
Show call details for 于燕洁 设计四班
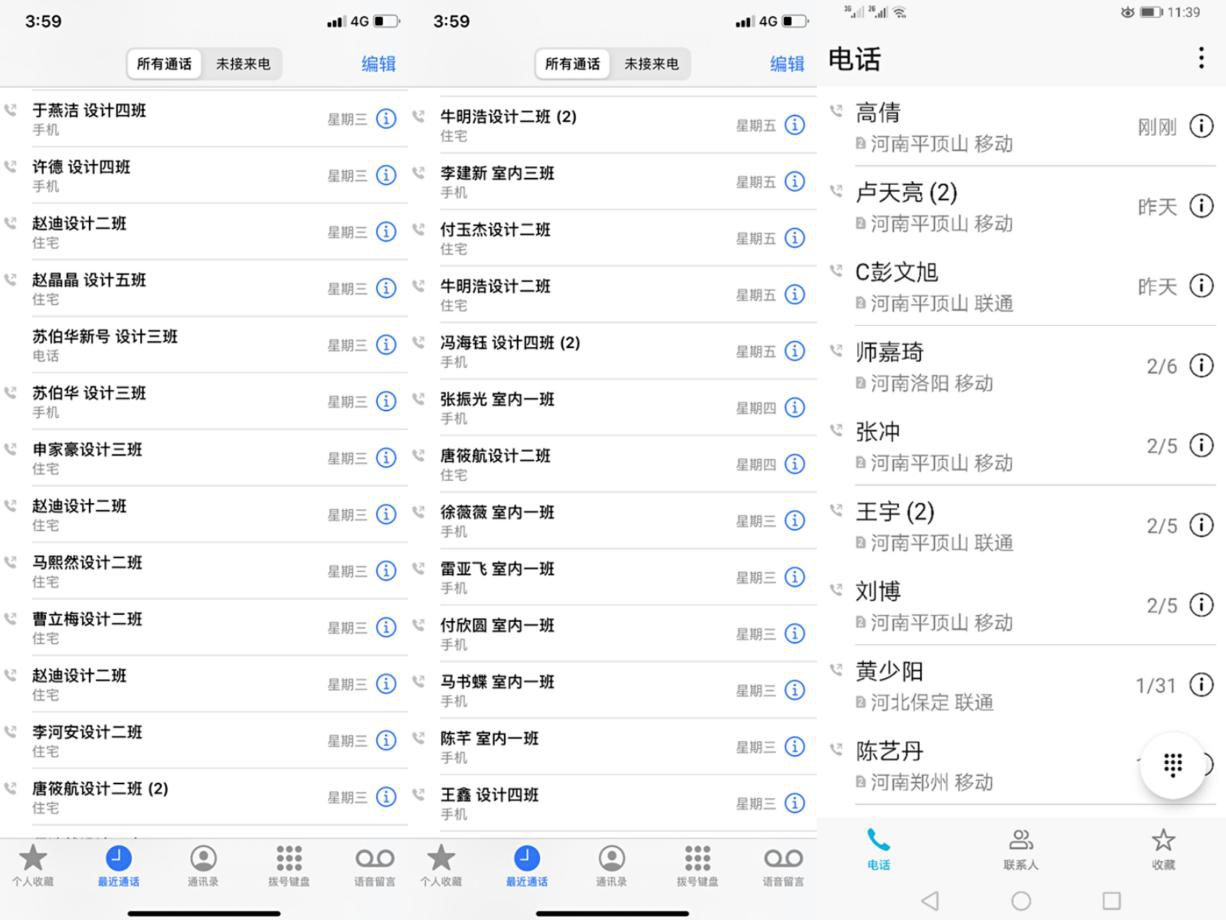click(x=386, y=119)
